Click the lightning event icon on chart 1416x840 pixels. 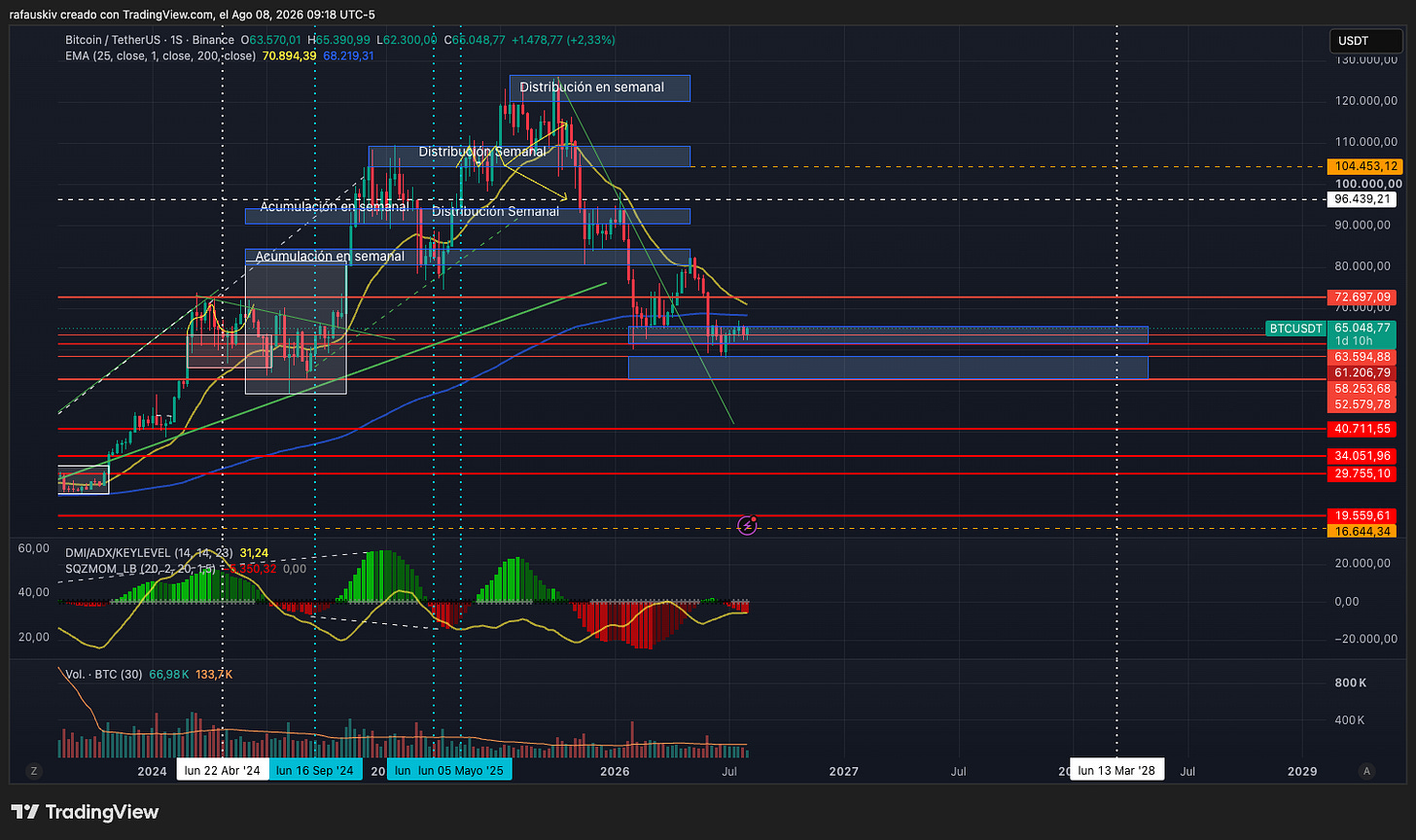[747, 526]
